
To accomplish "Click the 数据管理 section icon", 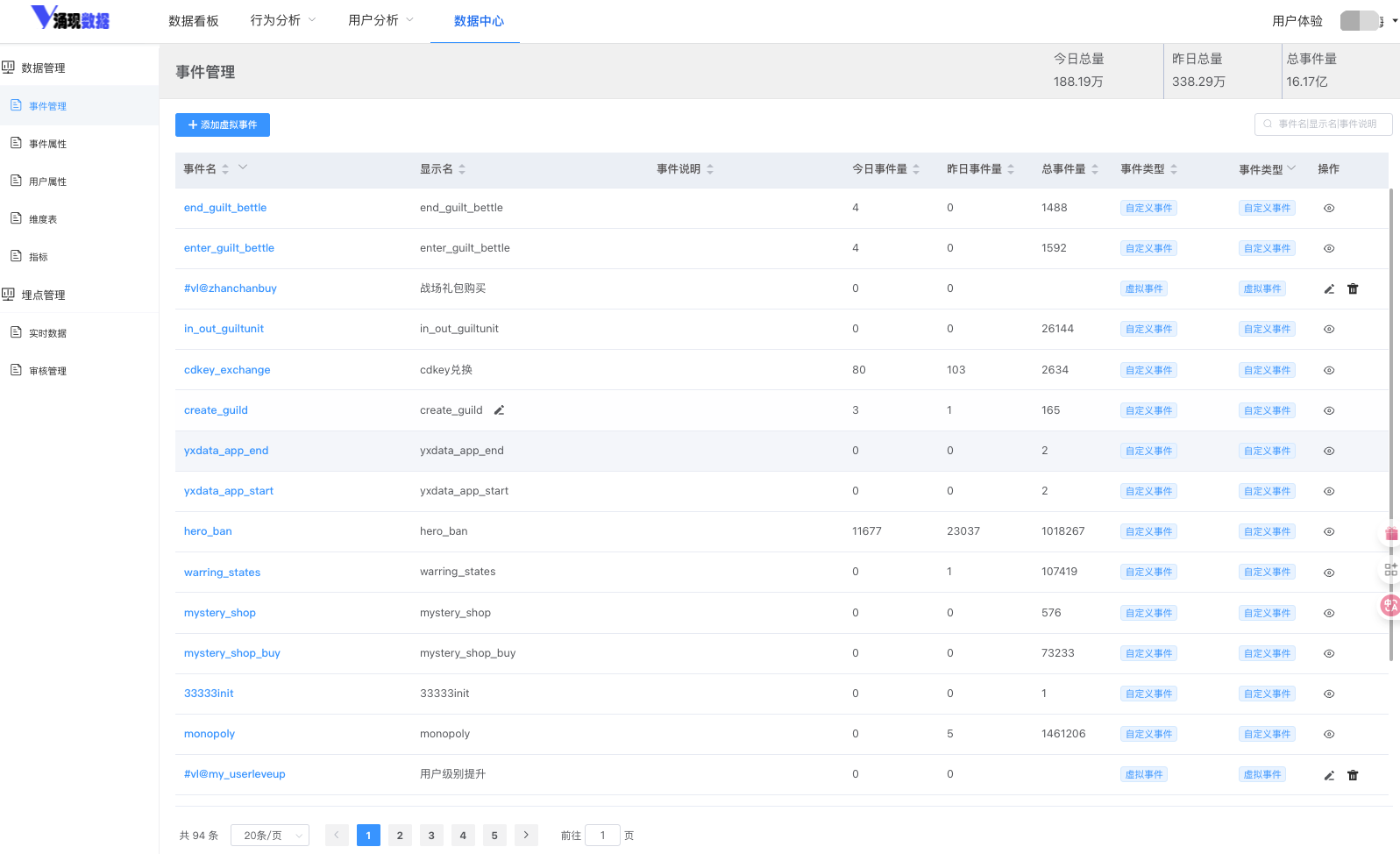I will [x=9, y=67].
